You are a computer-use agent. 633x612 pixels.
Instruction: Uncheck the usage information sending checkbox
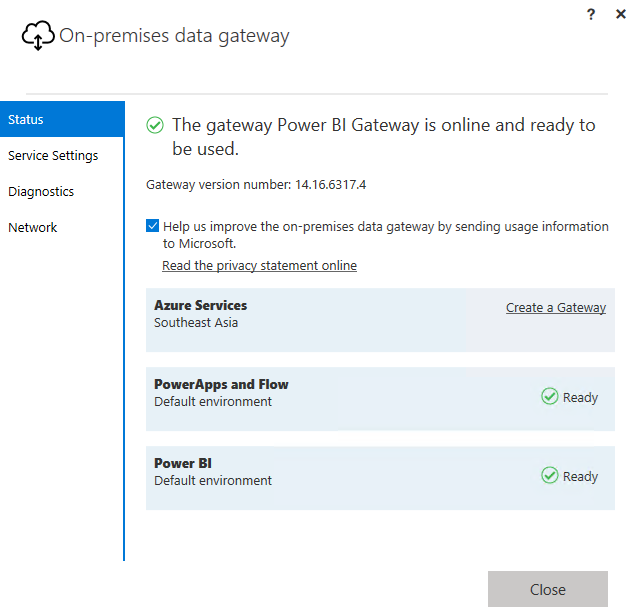(153, 226)
